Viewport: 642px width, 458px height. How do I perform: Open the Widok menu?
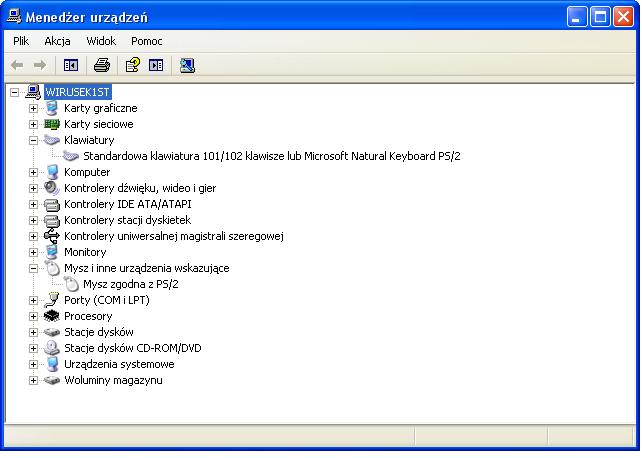pos(101,41)
